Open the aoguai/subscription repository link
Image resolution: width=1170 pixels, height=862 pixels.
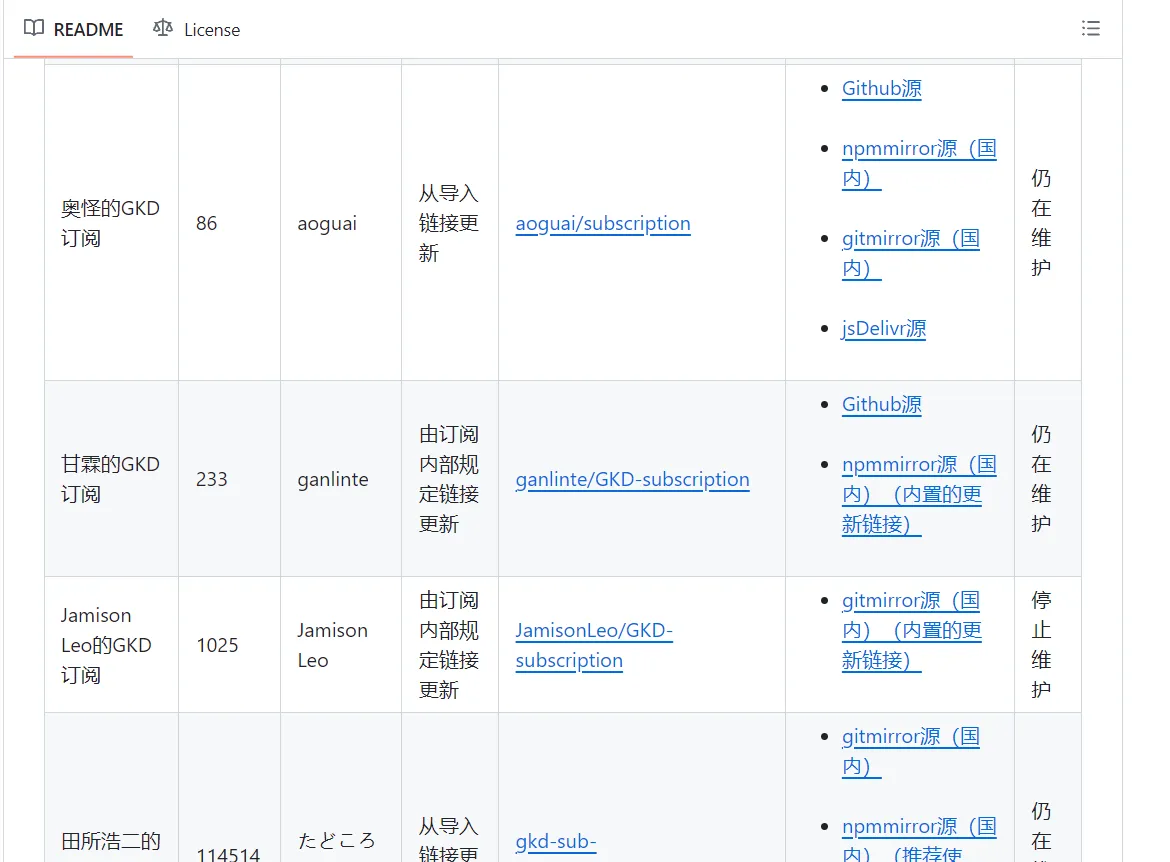pyautogui.click(x=602, y=223)
